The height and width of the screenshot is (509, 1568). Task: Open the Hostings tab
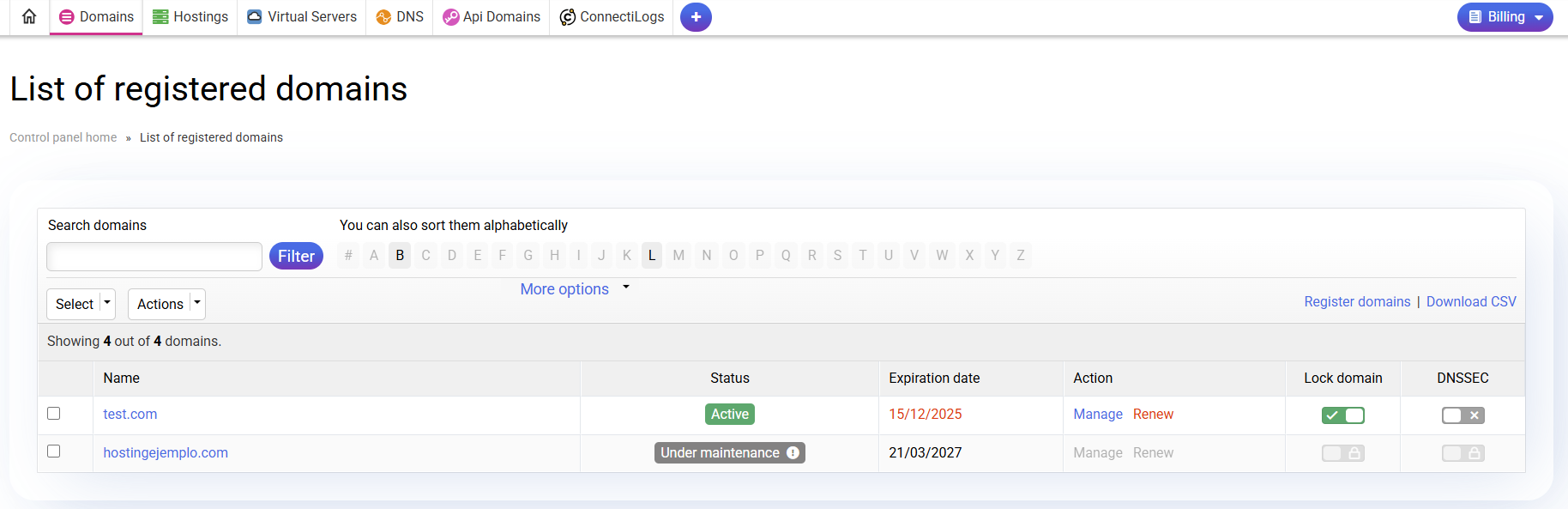click(x=190, y=17)
